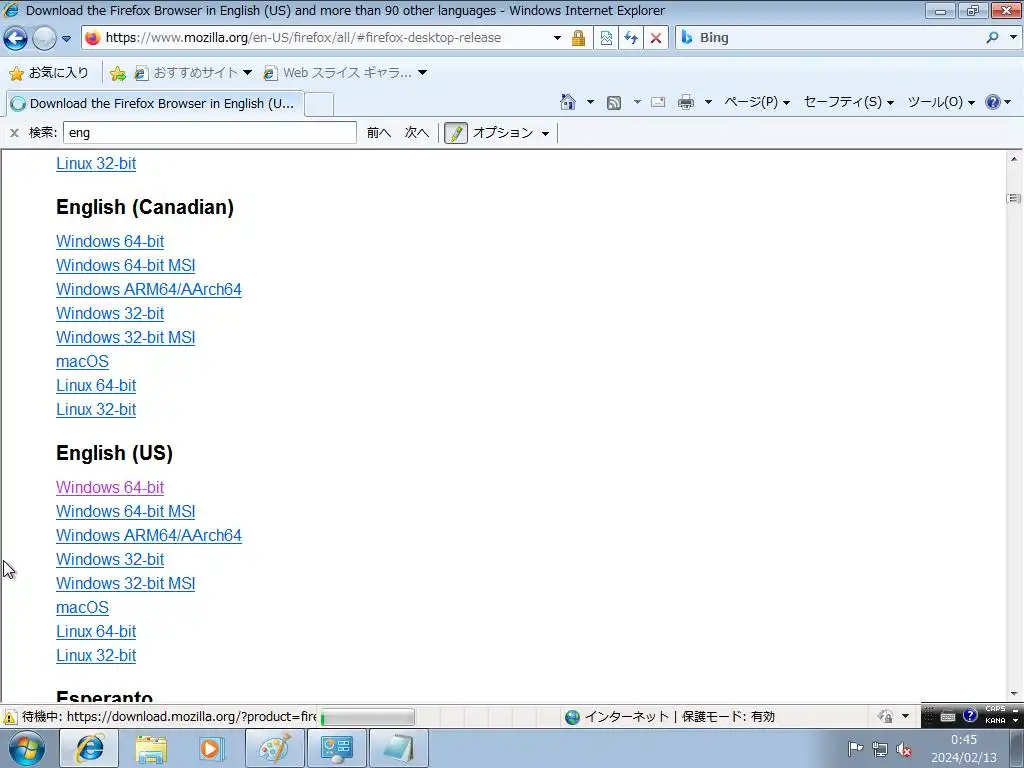The width and height of the screenshot is (1024, 768).
Task: Click Internet Explorer taskbar icon
Action: click(x=89, y=748)
